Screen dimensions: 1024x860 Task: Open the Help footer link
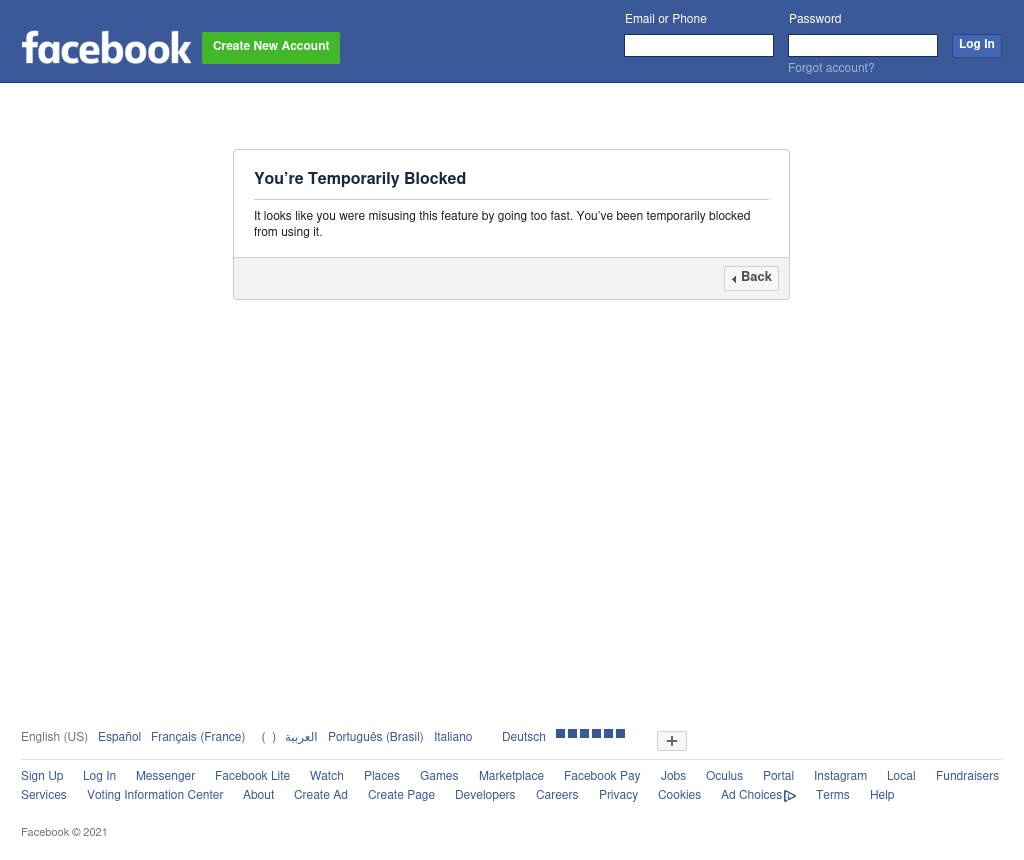click(x=882, y=795)
